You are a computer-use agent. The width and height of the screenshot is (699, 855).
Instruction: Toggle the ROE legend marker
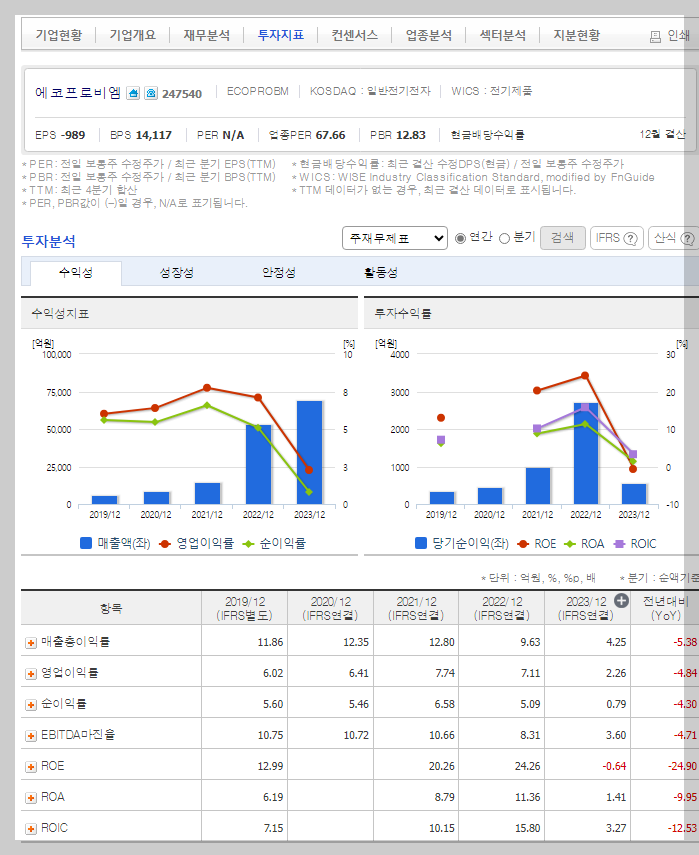click(523, 544)
